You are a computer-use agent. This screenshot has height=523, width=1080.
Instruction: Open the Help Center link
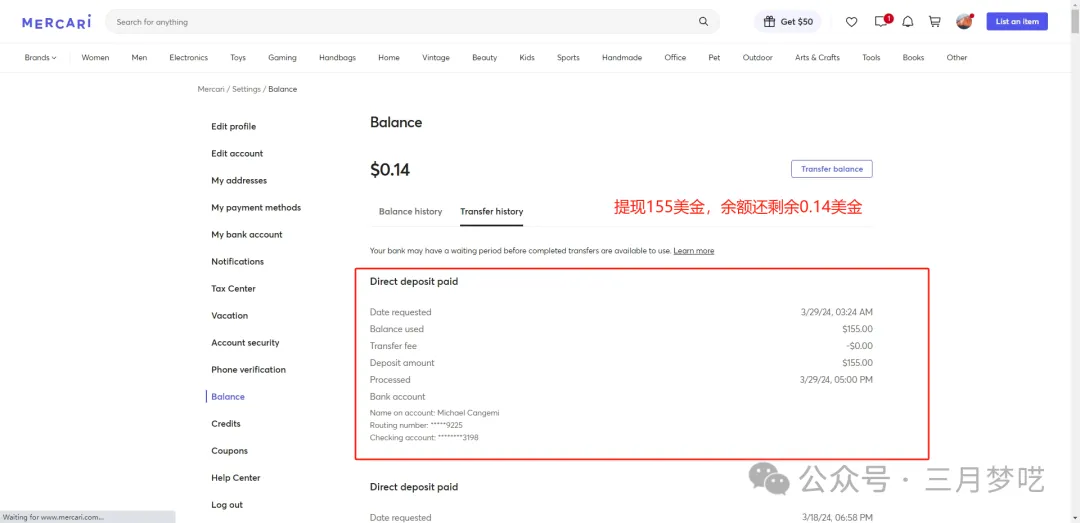(x=236, y=478)
